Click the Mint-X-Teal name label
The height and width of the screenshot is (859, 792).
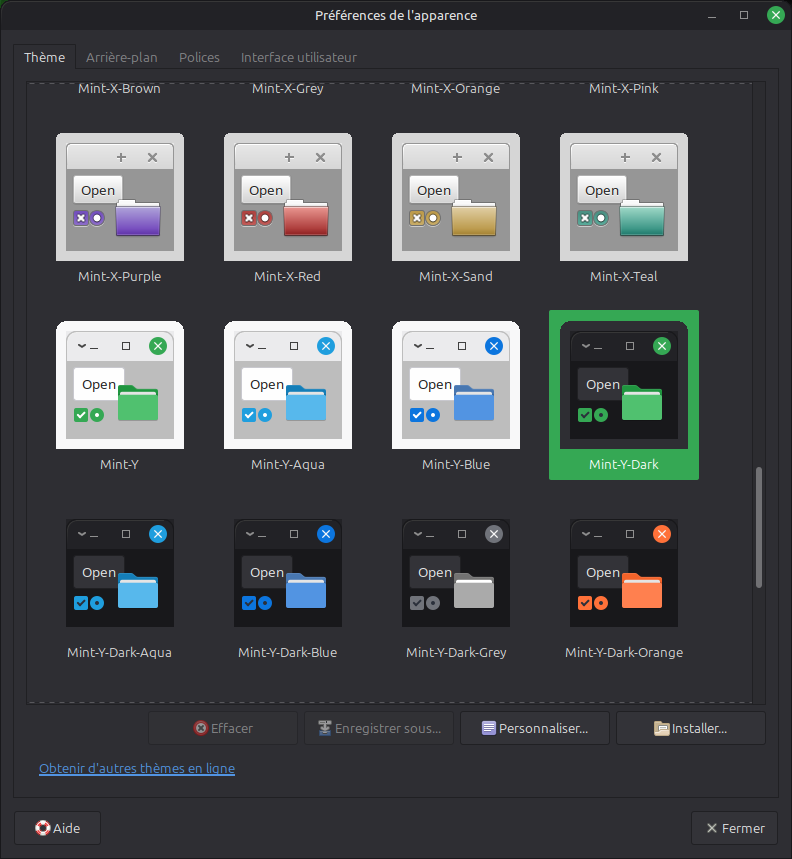tap(624, 277)
